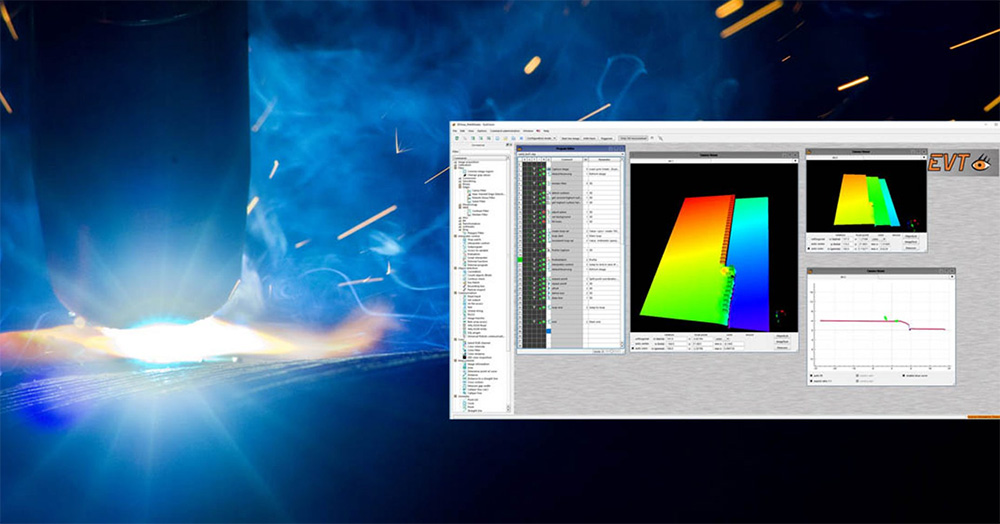Click the 'Stop 3D reconstruction' button
1000x524 pixels.
coord(633,138)
